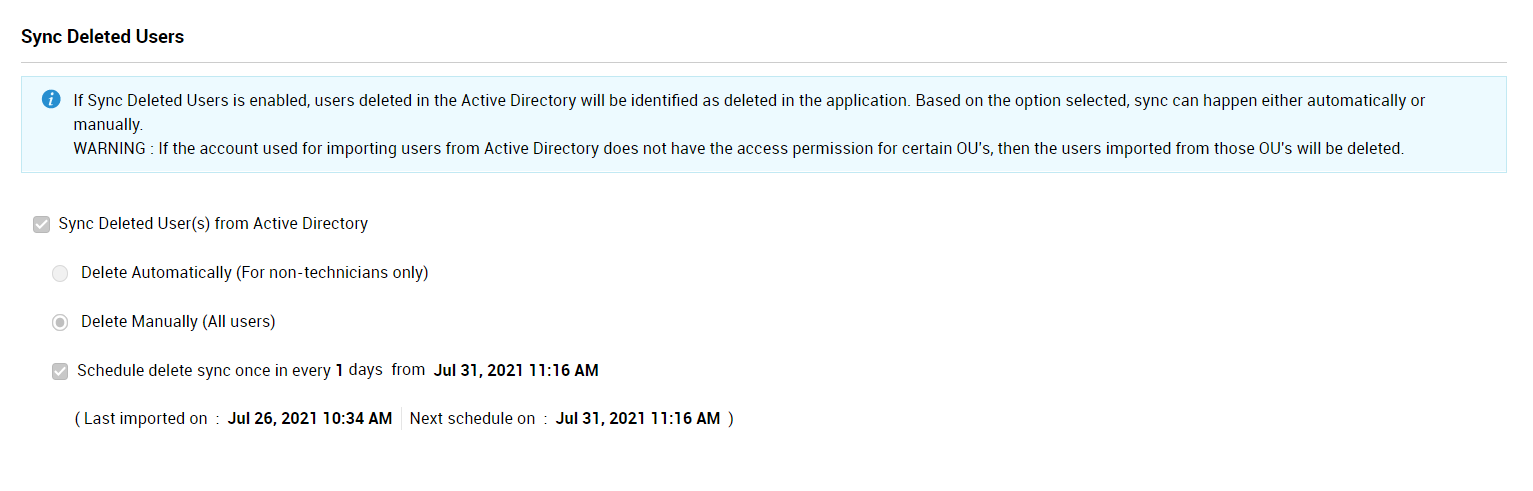Click "Delete Automatically (For non-technicians only)" label text
The width and height of the screenshot is (1533, 491).
click(254, 272)
